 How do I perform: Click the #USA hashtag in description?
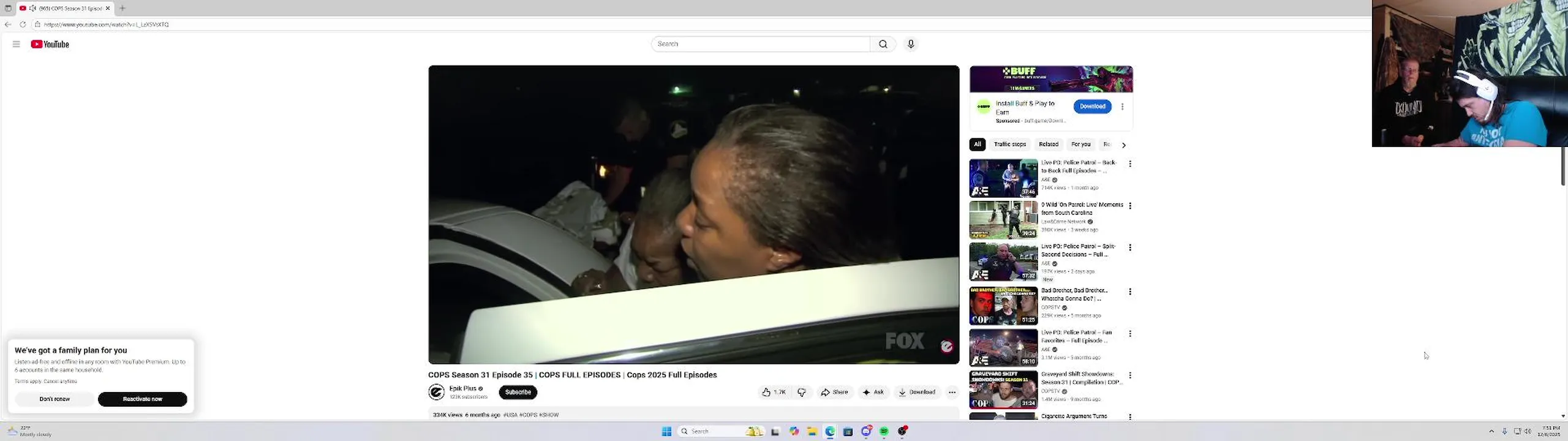pyautogui.click(x=510, y=415)
